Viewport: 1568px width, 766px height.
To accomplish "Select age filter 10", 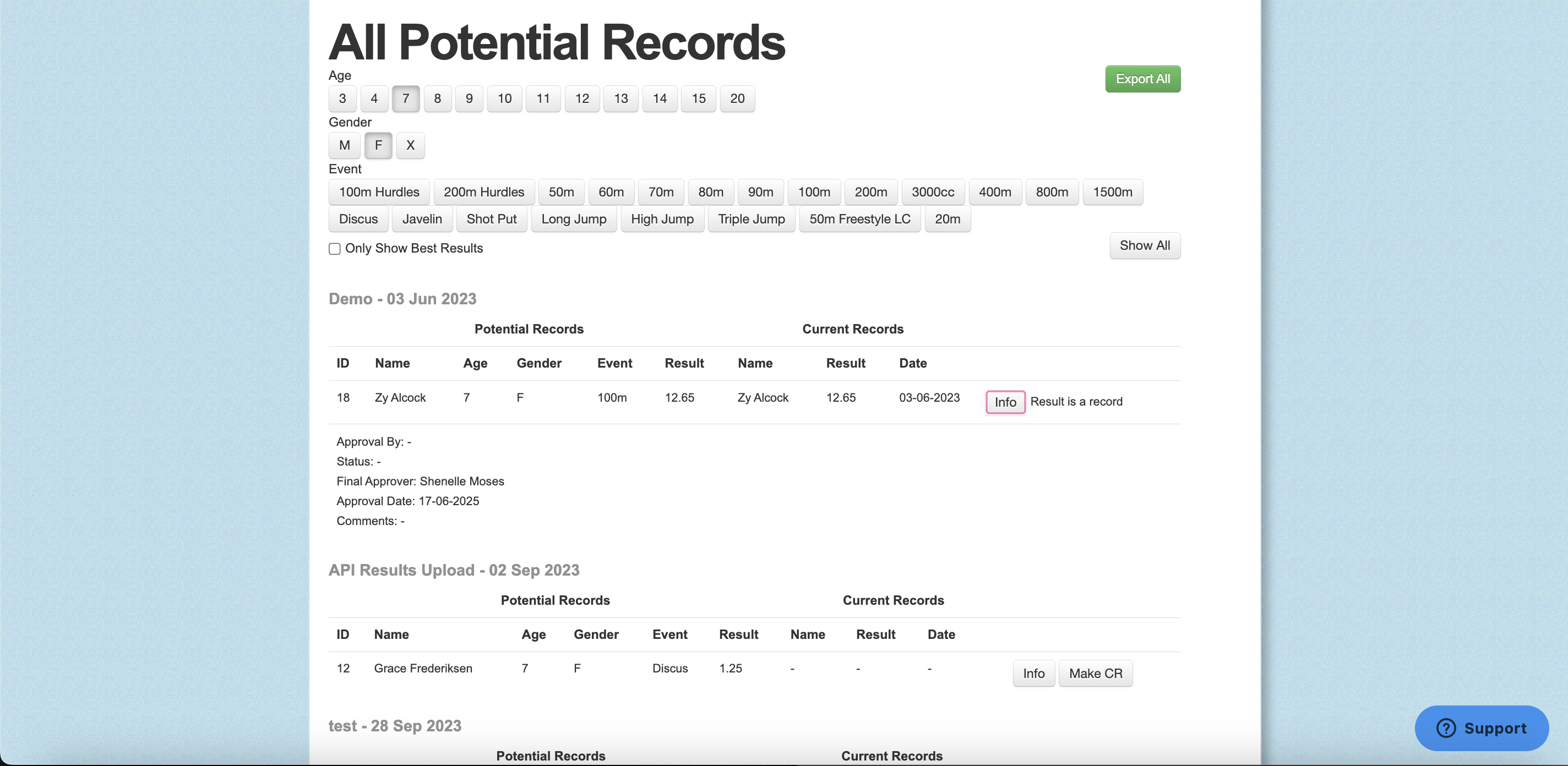I will [505, 99].
